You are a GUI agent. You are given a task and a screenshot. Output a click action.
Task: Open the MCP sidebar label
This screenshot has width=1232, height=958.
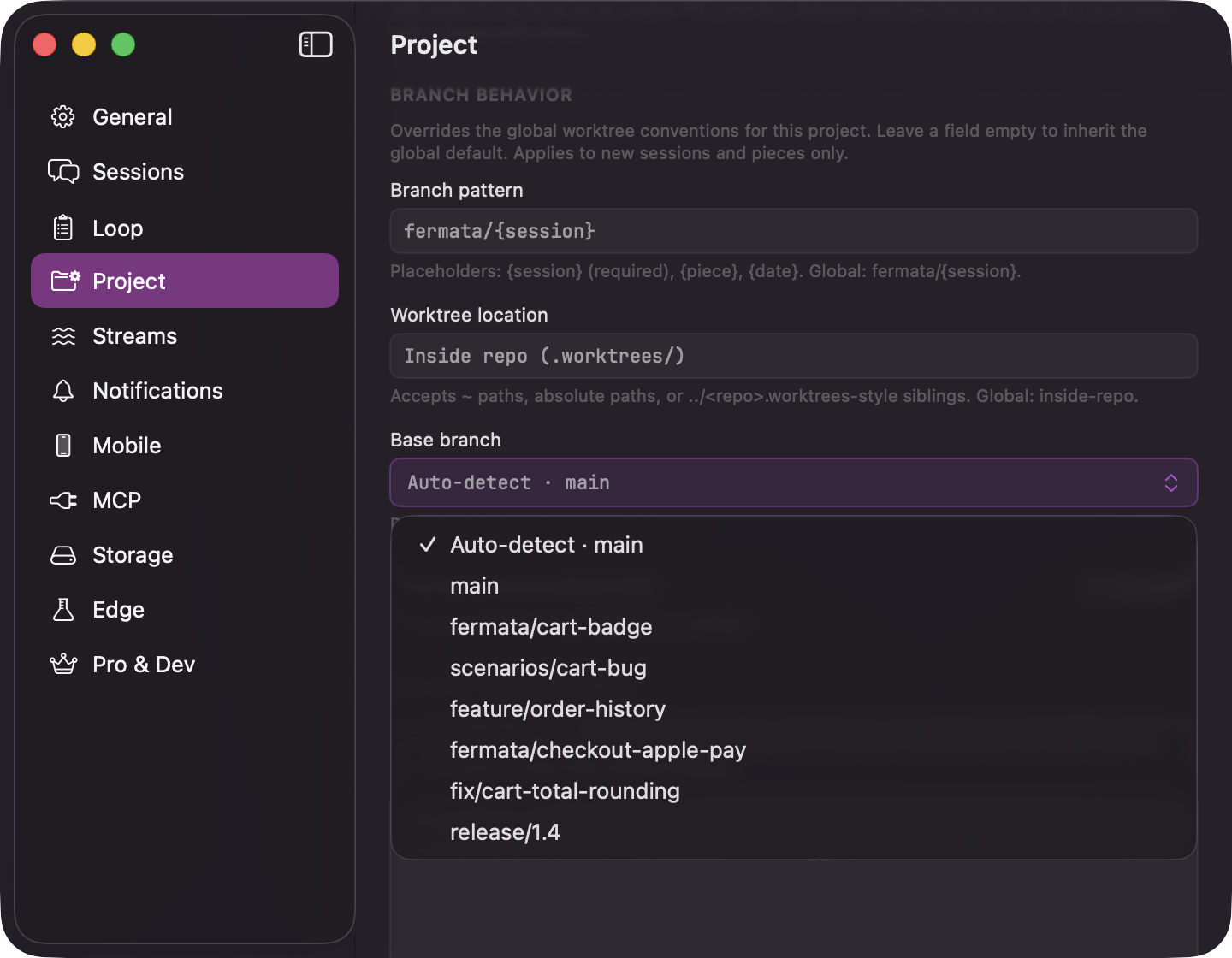116,500
